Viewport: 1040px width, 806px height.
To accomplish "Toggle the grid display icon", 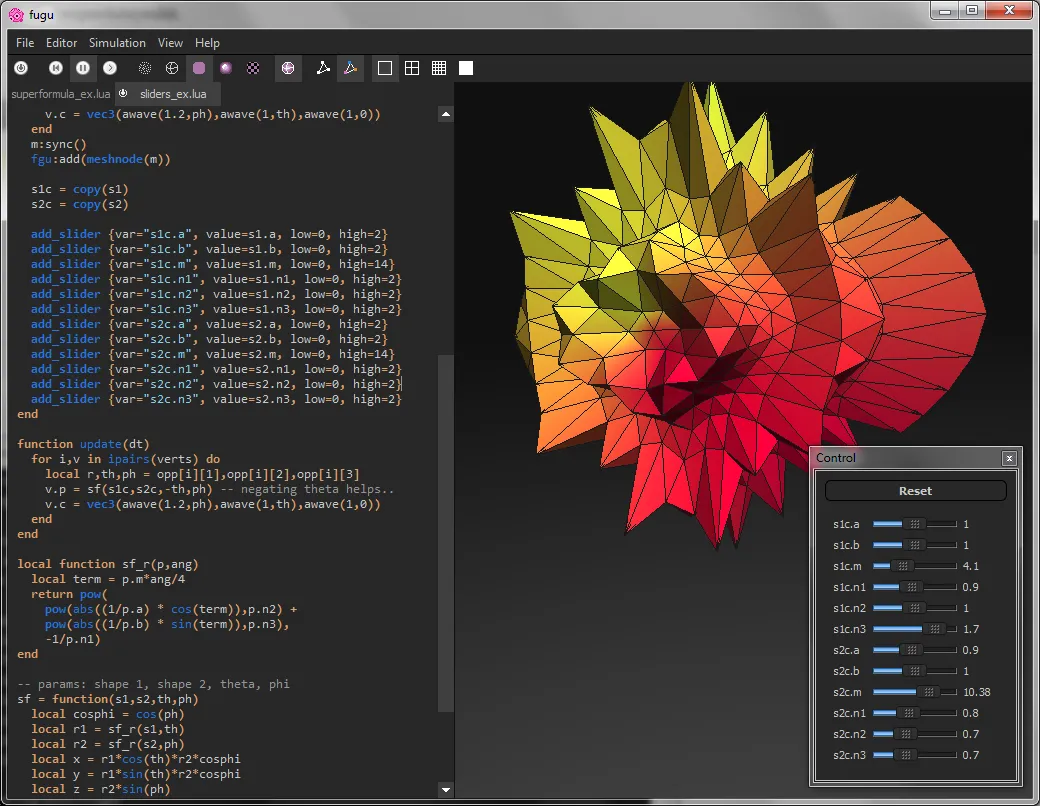I will [x=438, y=67].
